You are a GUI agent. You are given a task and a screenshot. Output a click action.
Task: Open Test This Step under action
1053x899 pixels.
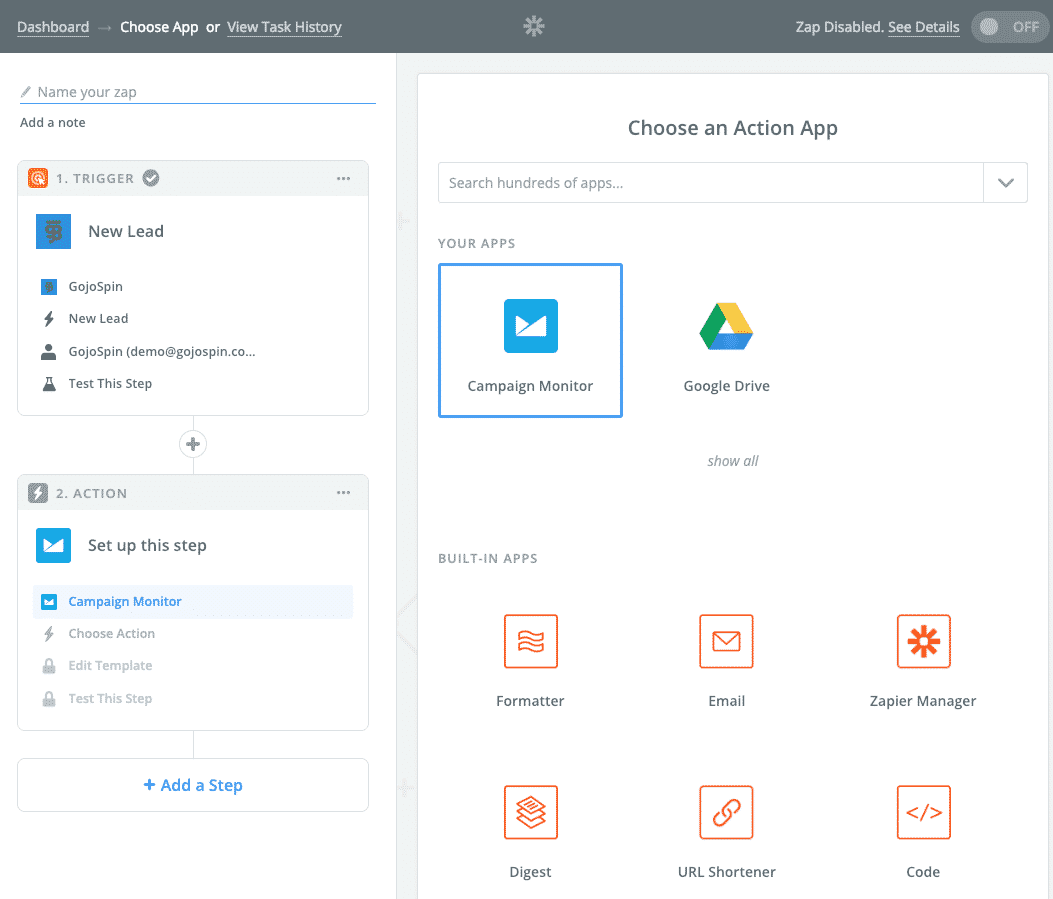[193, 699]
